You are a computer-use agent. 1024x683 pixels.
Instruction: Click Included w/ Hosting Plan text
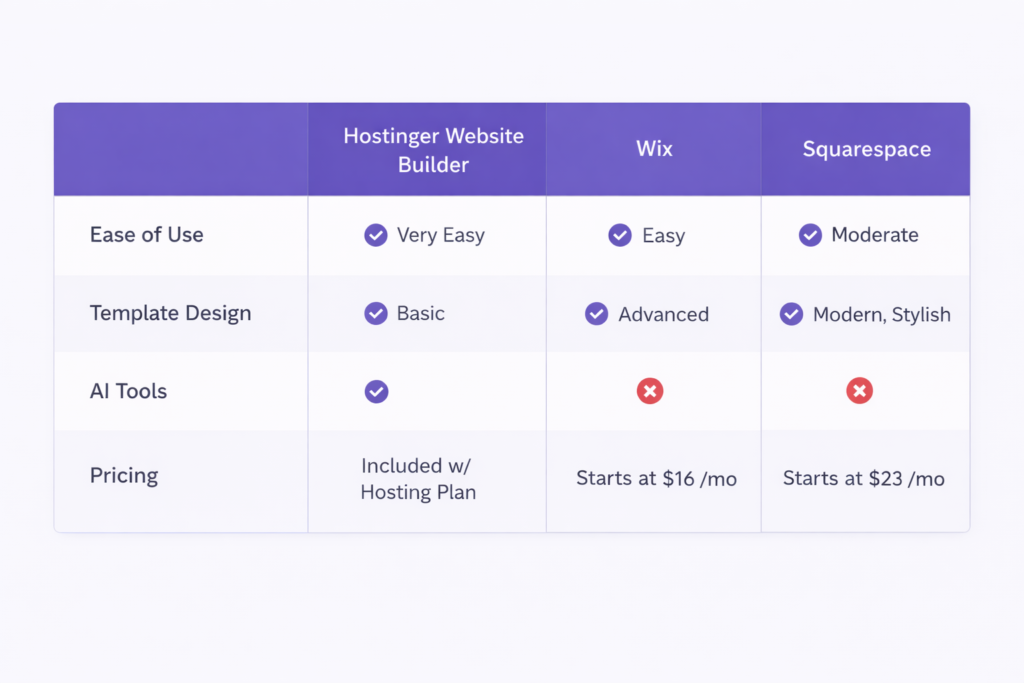point(417,479)
